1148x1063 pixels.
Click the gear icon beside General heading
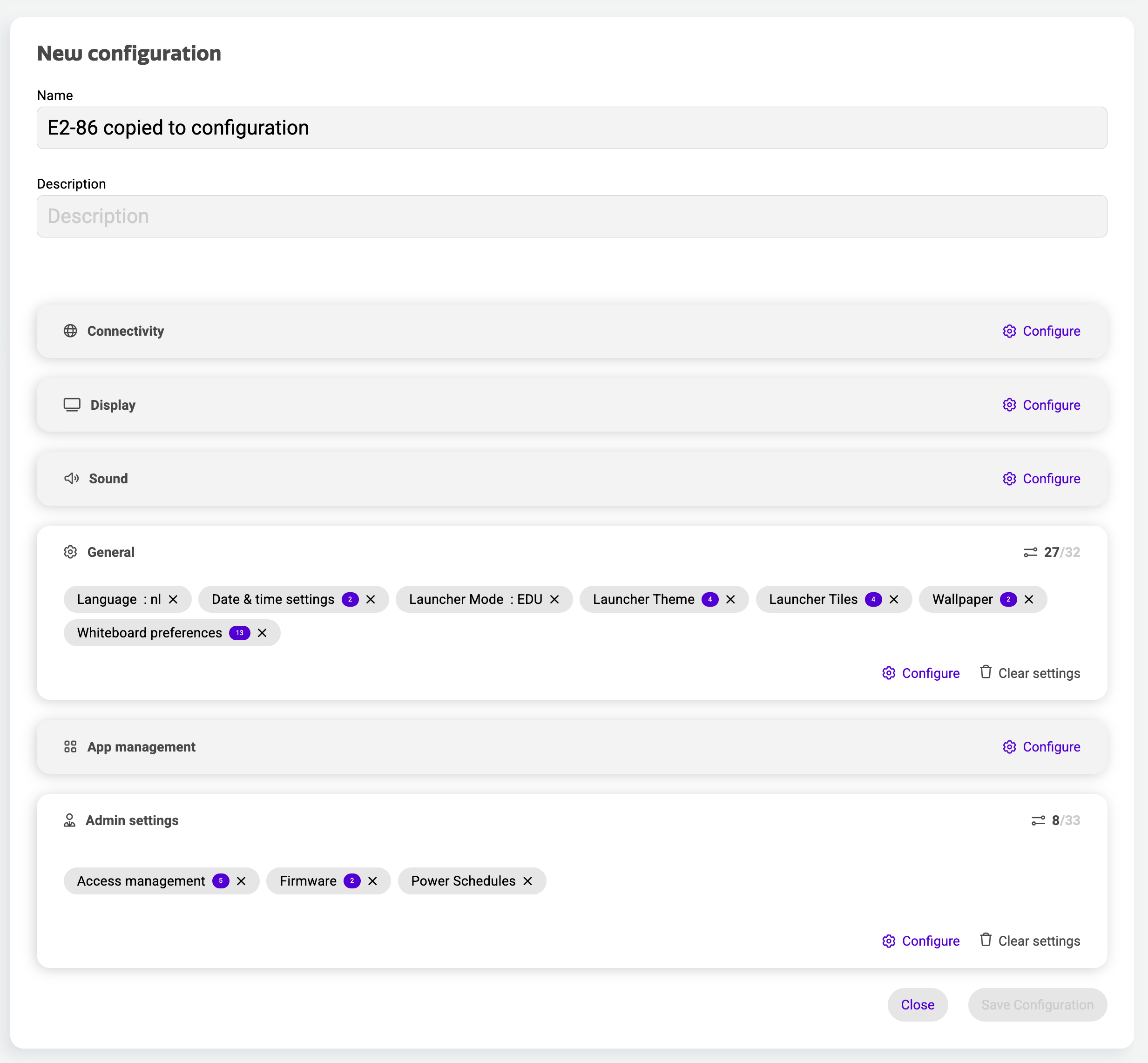coord(70,552)
